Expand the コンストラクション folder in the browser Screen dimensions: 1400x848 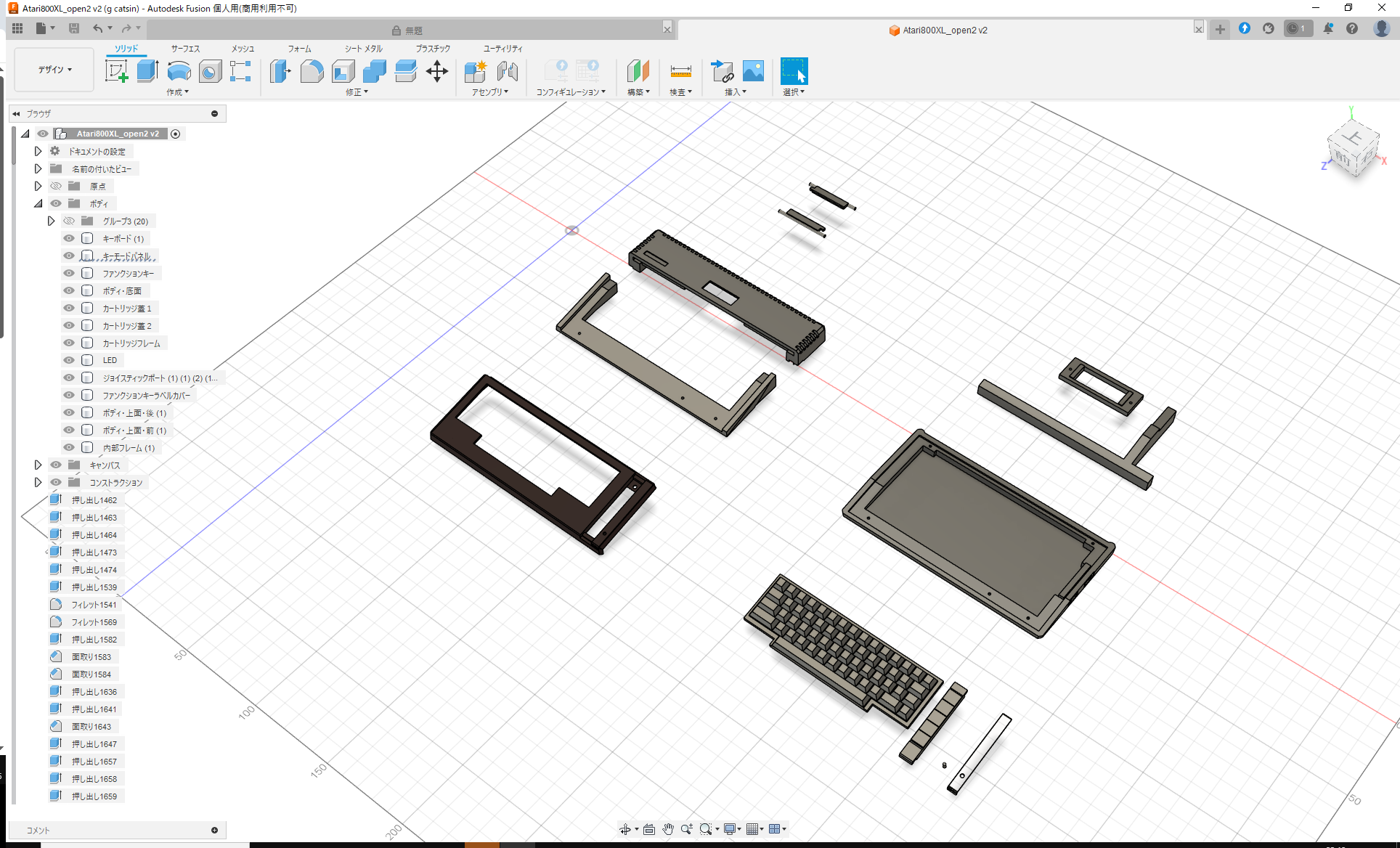click(x=38, y=482)
